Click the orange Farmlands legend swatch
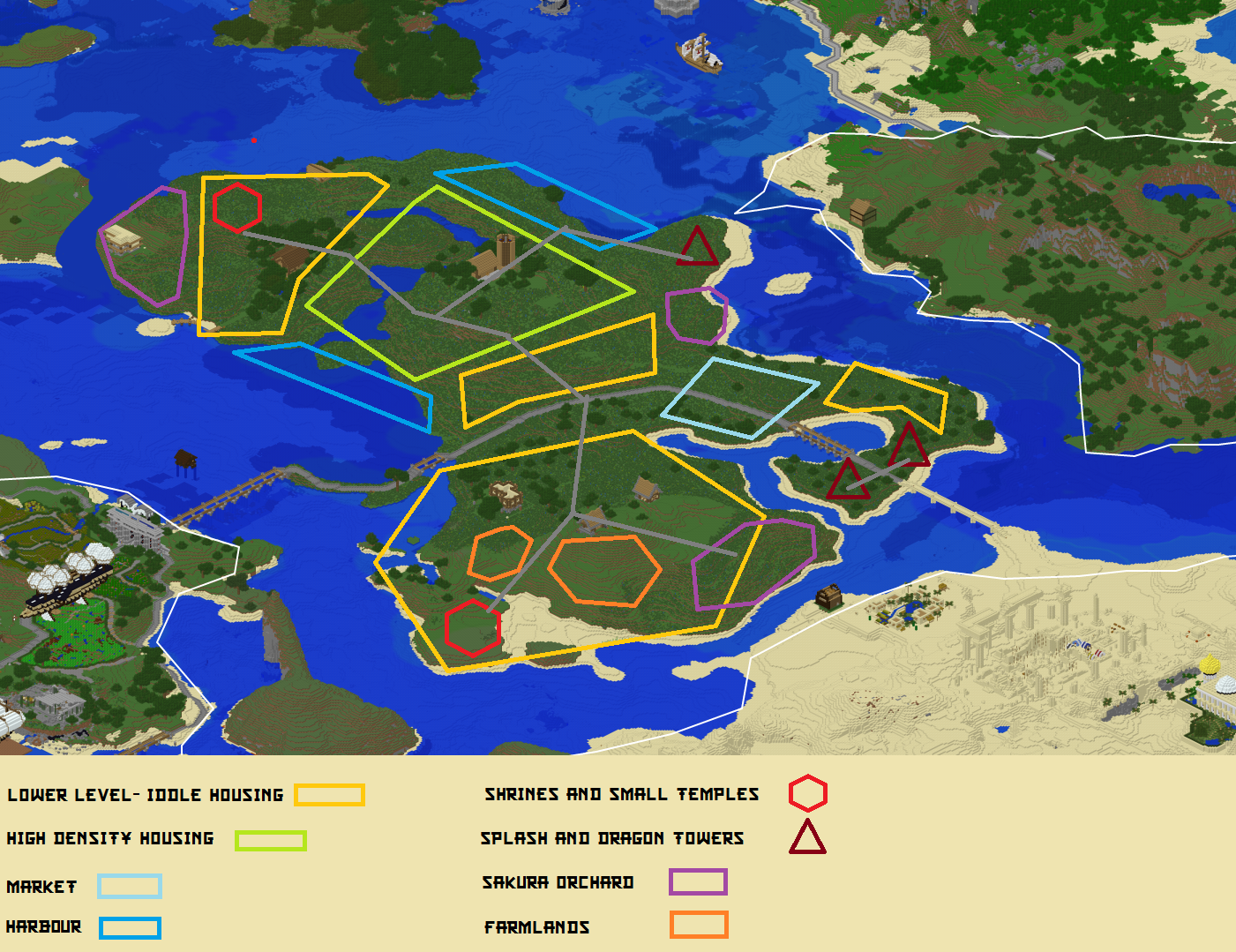 (x=698, y=925)
